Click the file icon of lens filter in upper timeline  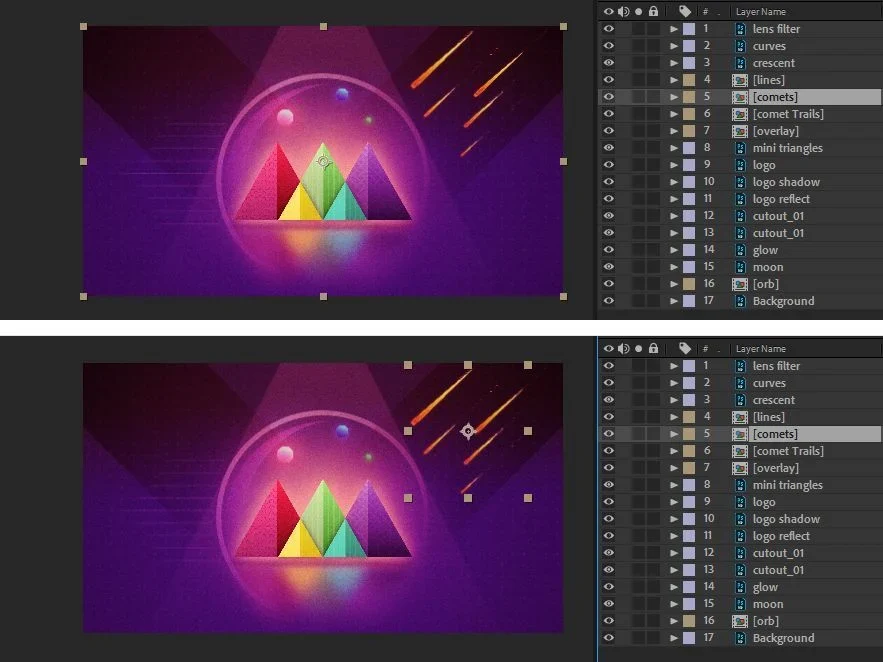pos(741,29)
